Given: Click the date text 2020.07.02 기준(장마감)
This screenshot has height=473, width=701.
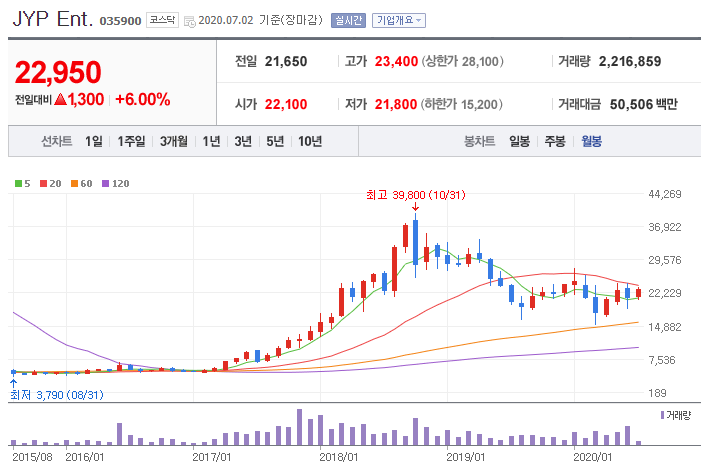Looking at the screenshot, I should click(260, 20).
